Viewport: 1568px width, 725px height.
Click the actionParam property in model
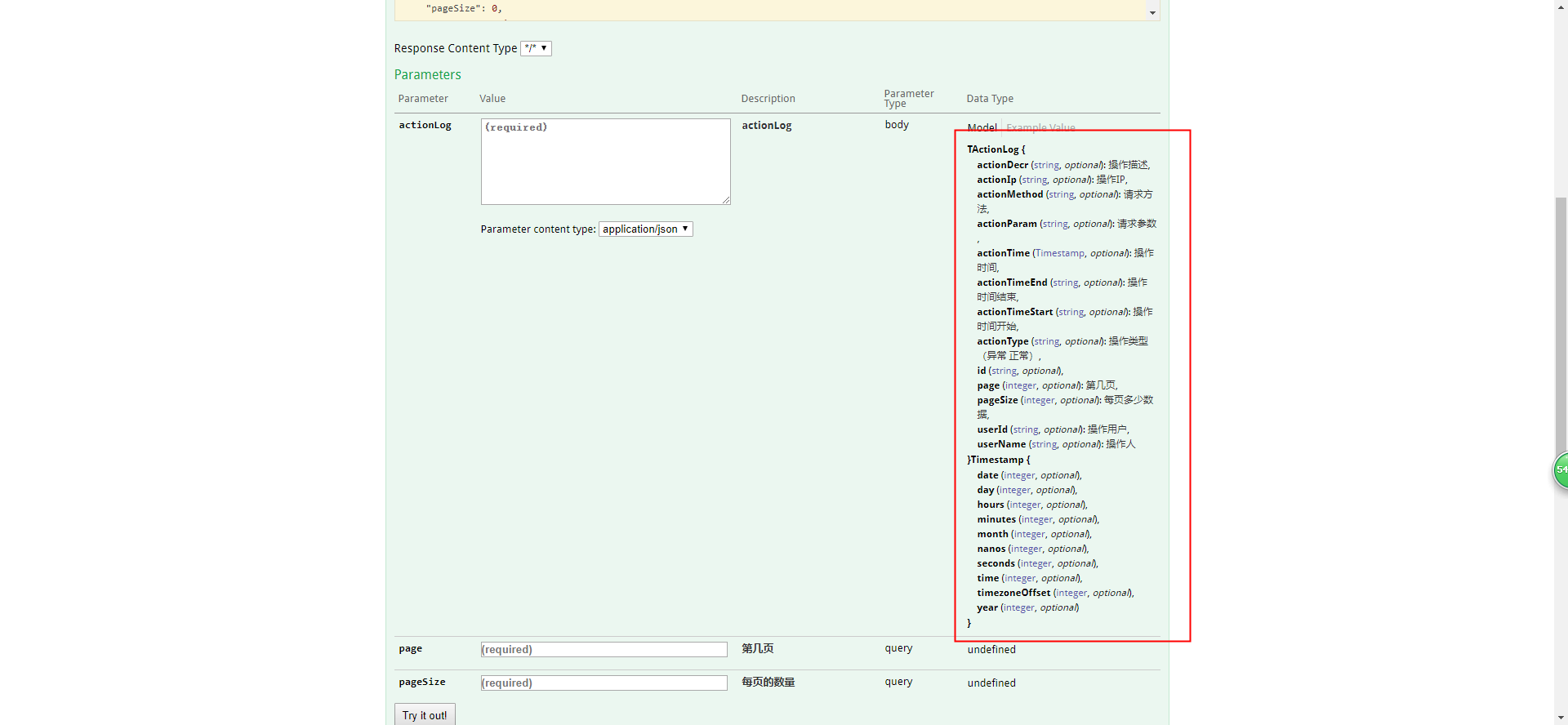[x=1006, y=224]
